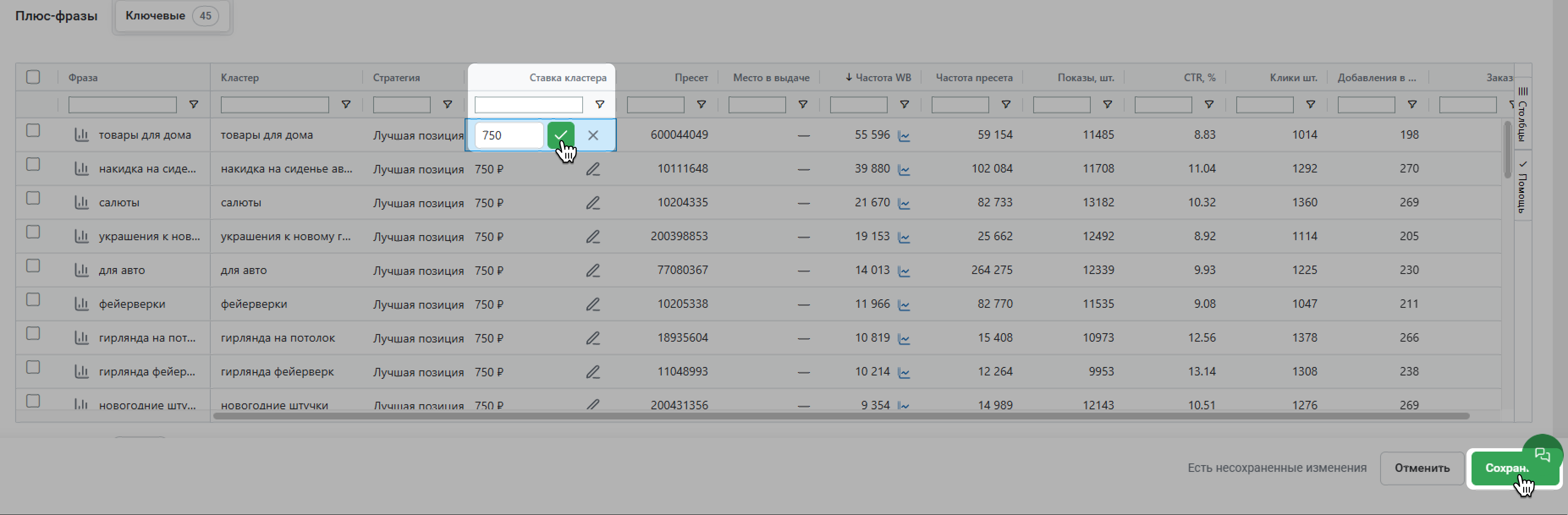Select checkbox for гирлянда на потолок row
The image size is (1568, 515).
(x=33, y=333)
